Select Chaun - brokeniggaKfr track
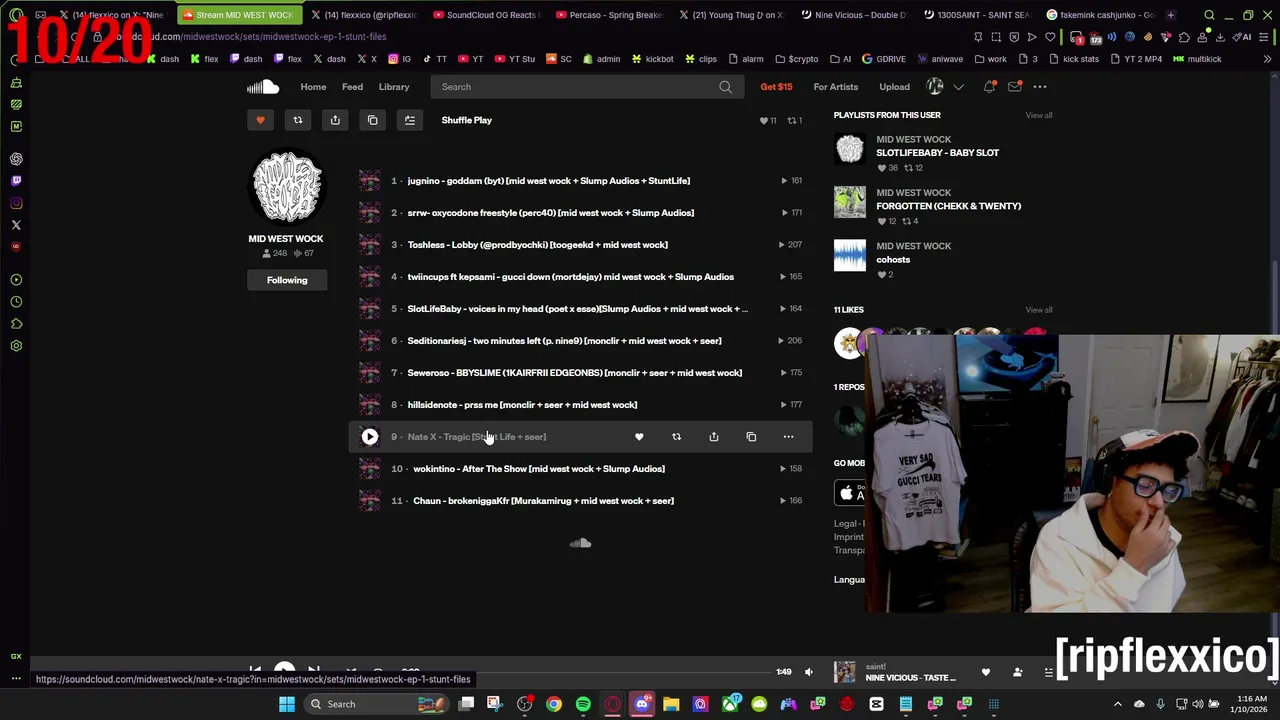1280x720 pixels. click(x=543, y=501)
